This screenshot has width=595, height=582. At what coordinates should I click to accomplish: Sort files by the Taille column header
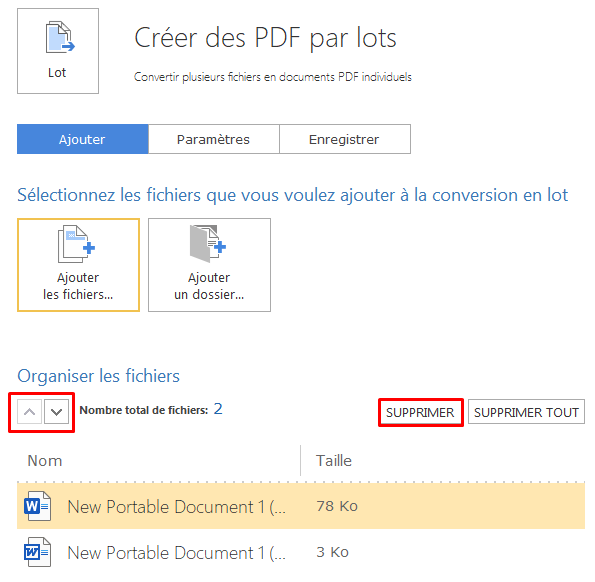334,461
